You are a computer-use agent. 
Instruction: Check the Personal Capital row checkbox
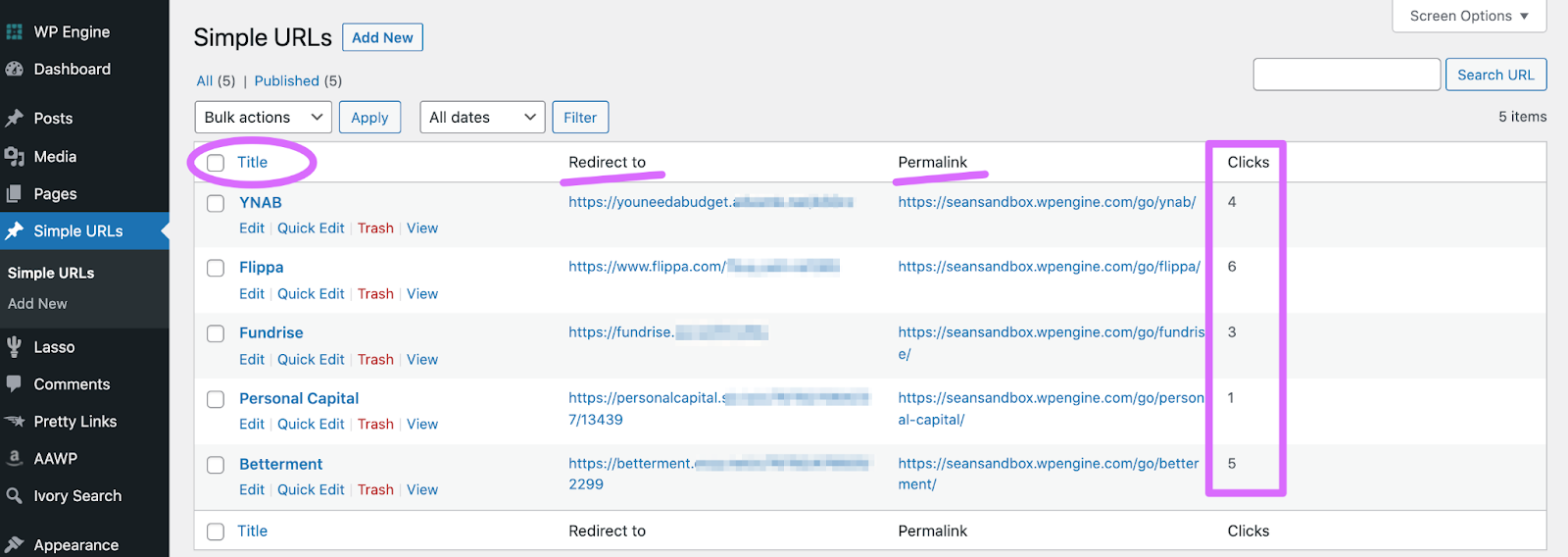216,399
